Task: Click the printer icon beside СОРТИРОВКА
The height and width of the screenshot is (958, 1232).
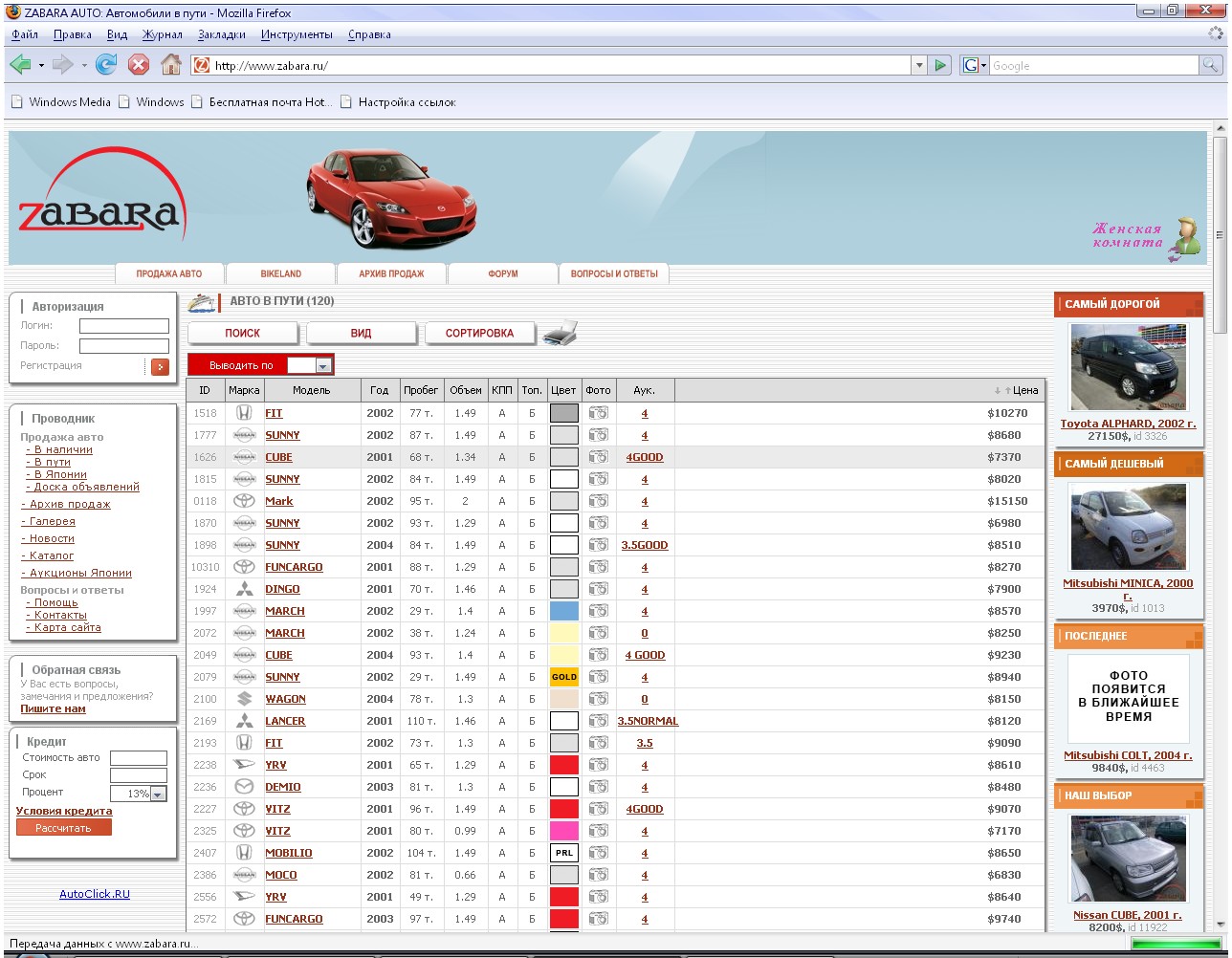Action: [561, 333]
